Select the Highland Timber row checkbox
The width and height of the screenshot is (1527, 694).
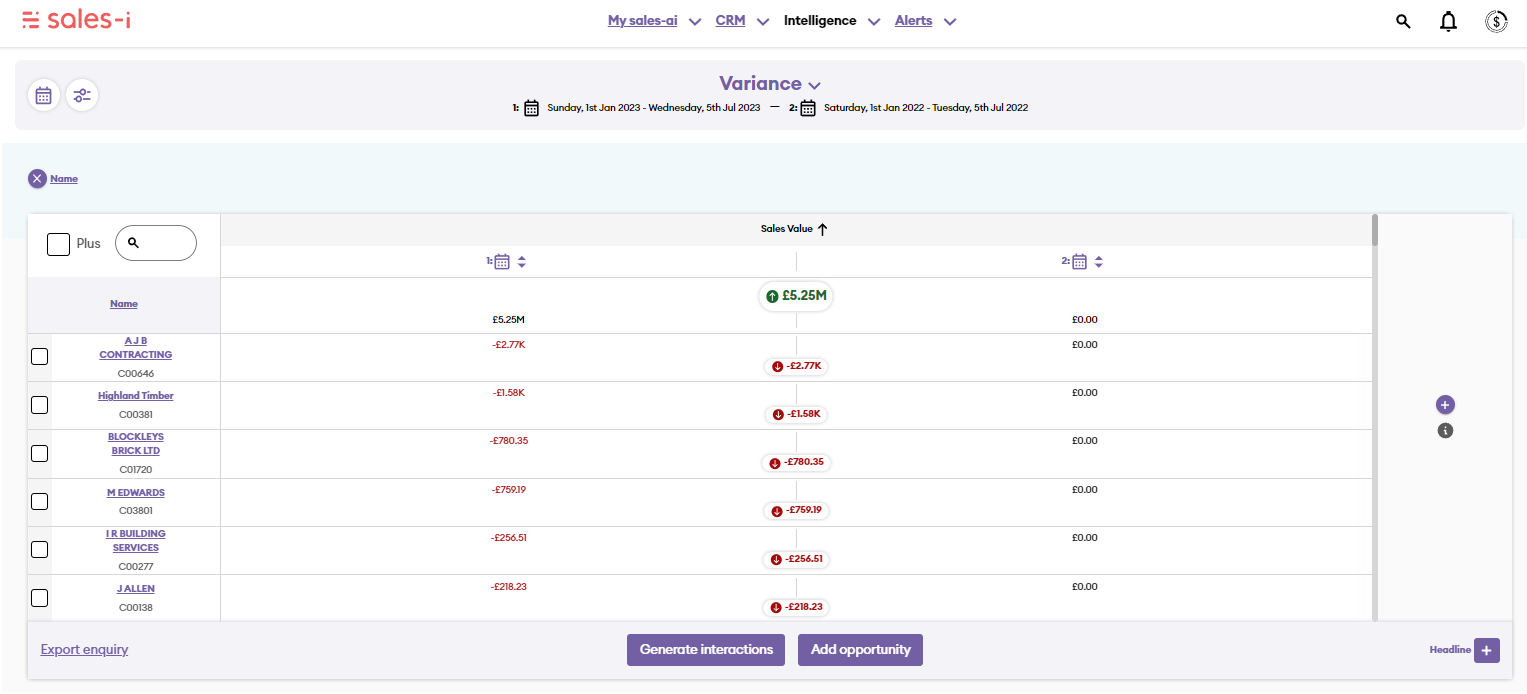click(40, 405)
